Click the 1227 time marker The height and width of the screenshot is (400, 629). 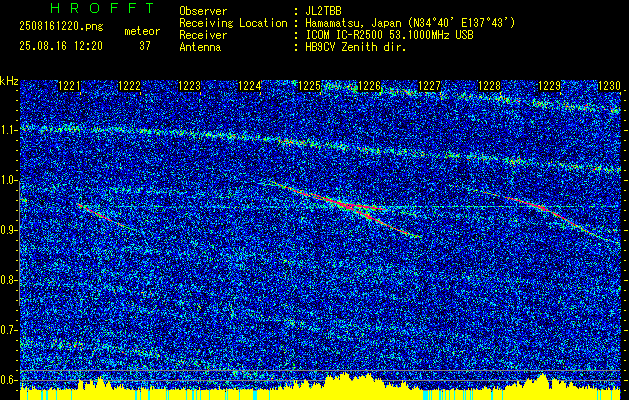[430, 85]
